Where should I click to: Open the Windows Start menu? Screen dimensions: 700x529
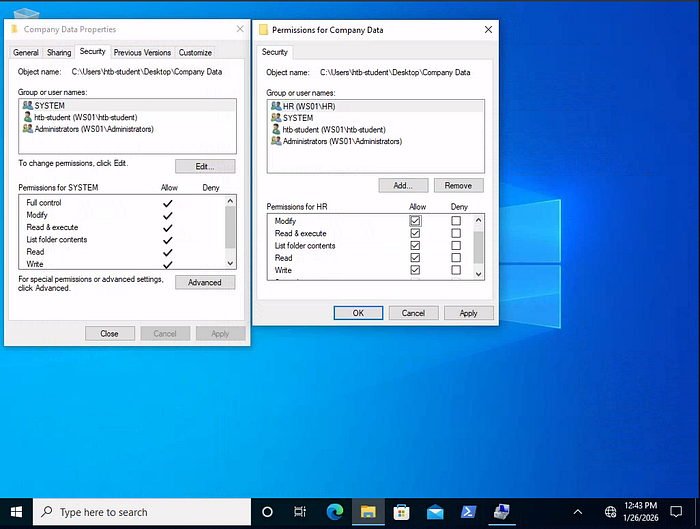[x=16, y=512]
